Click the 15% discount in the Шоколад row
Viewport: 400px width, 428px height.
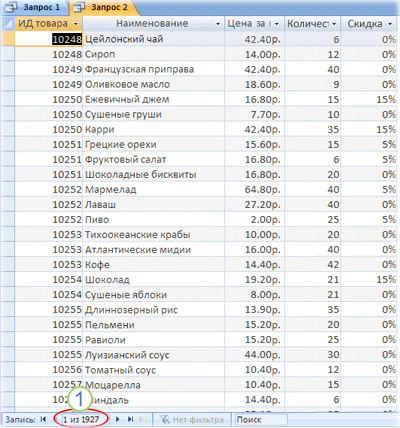pos(369,279)
